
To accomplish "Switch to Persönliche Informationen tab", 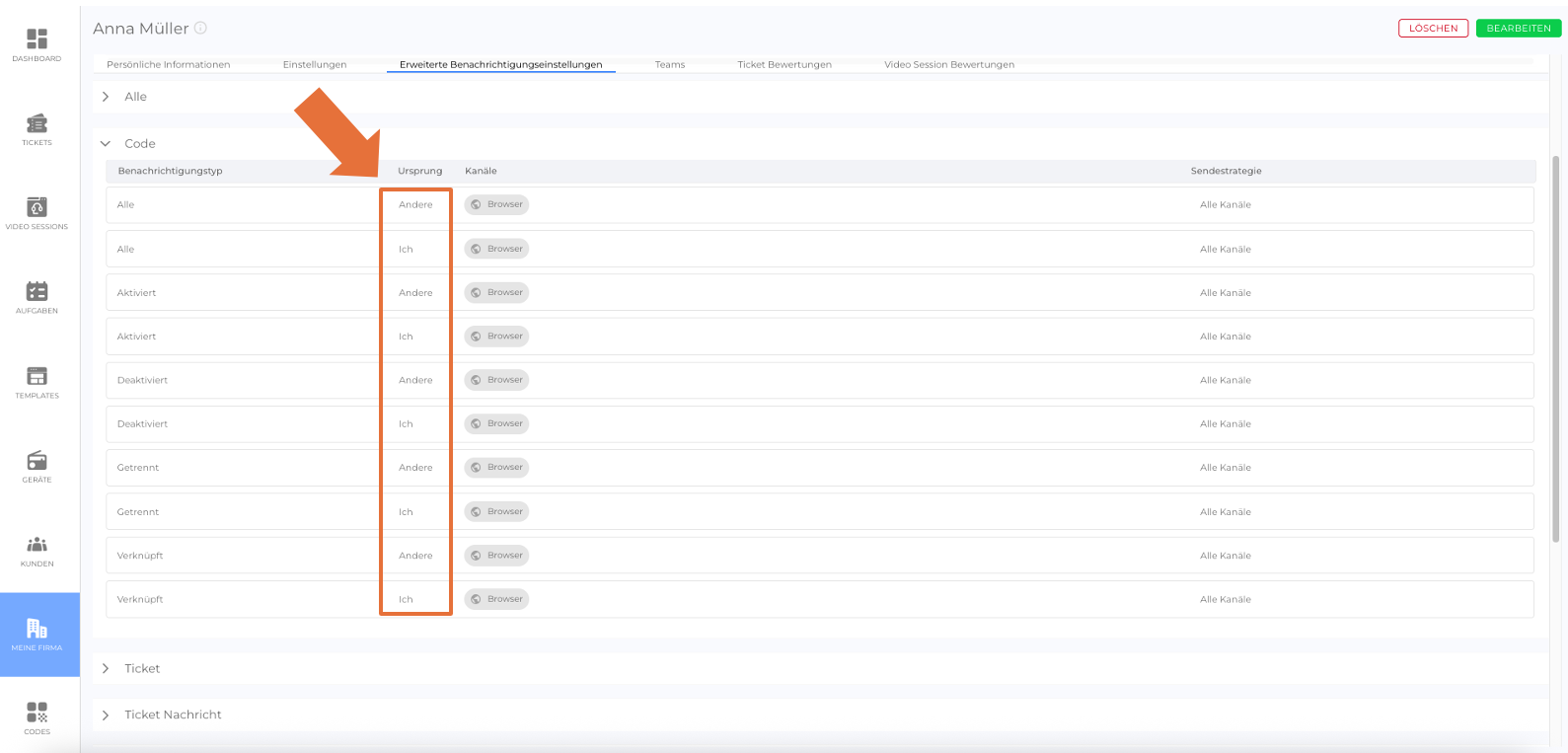I will tap(168, 65).
